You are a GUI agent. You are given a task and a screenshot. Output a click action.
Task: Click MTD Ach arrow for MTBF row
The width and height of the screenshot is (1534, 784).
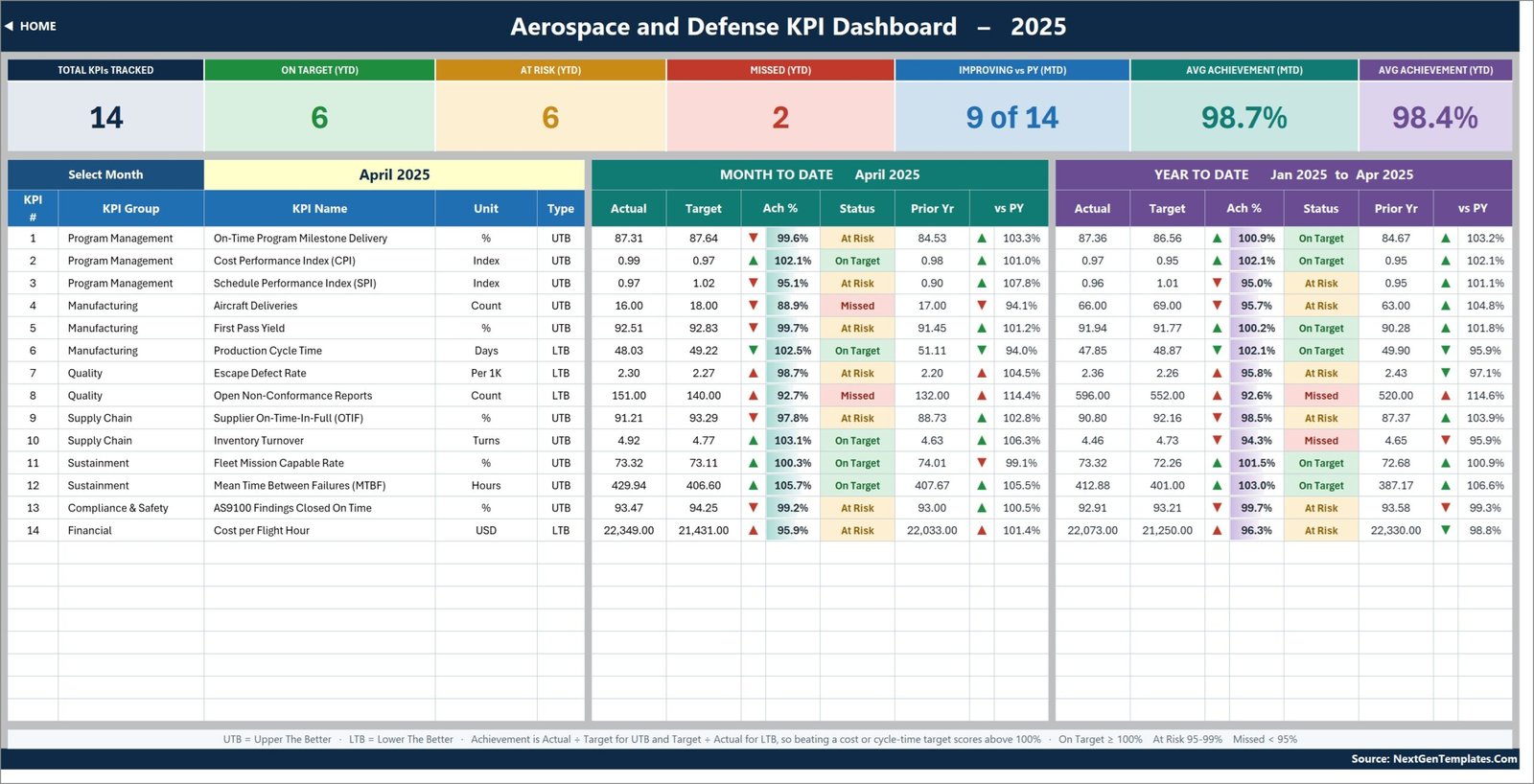point(754,485)
